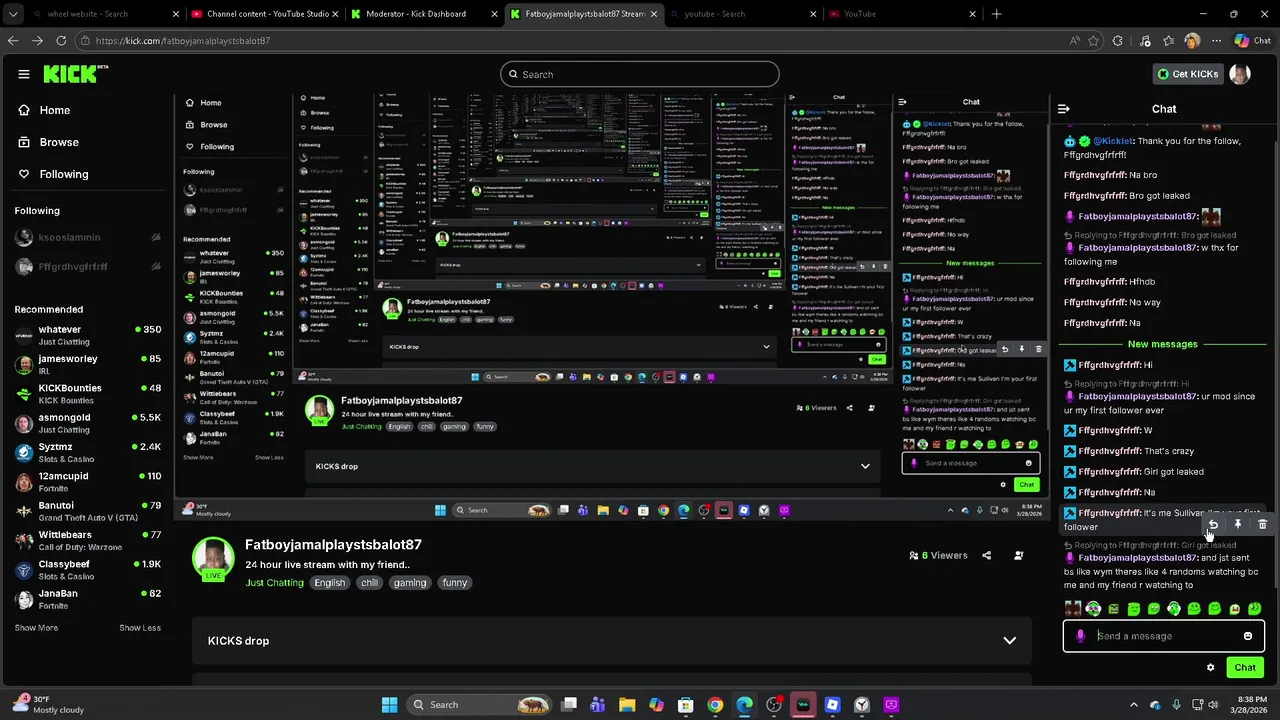This screenshot has width=1280, height=720.
Task: Open the user profile avatar menu
Action: 1240,74
